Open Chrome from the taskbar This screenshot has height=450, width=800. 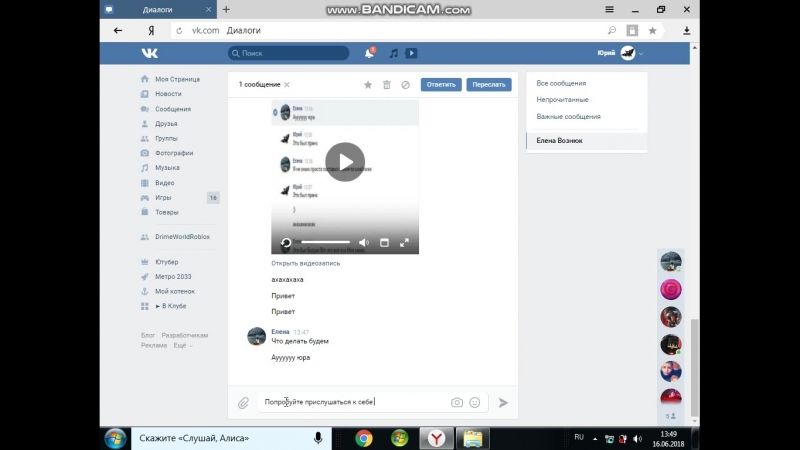pos(364,438)
